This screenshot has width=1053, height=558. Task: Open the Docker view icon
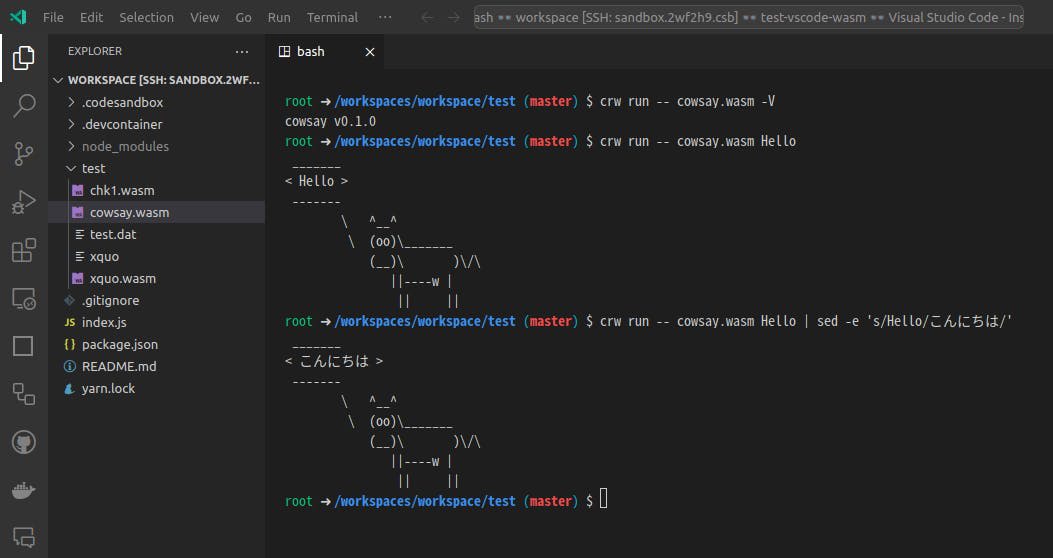coord(24,491)
